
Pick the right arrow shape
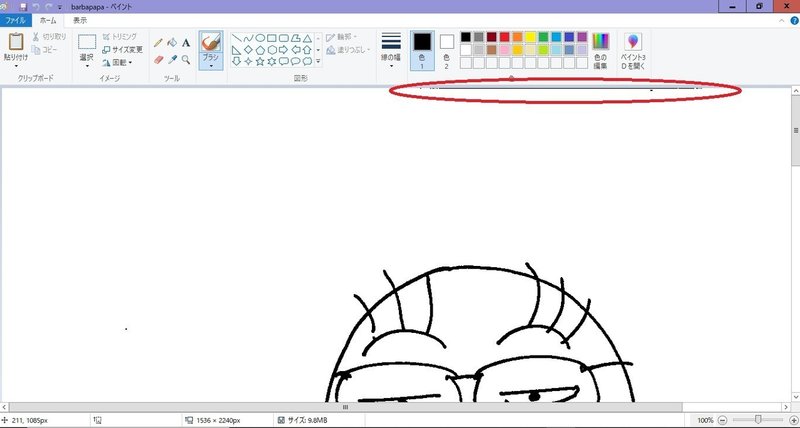click(x=283, y=50)
